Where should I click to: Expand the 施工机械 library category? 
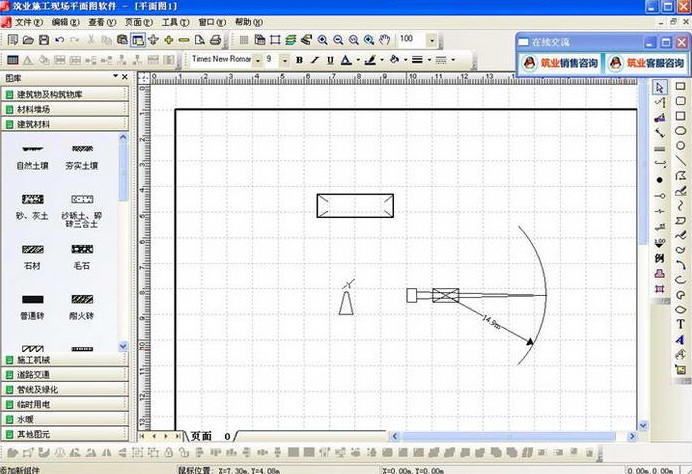65,360
